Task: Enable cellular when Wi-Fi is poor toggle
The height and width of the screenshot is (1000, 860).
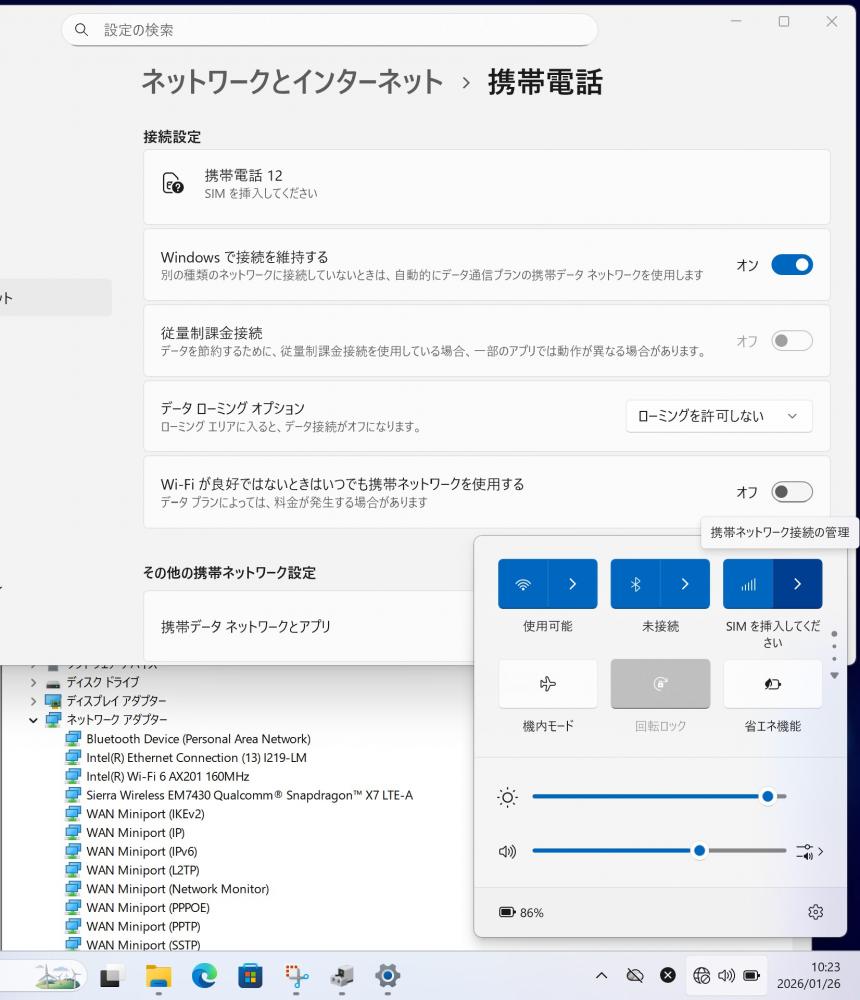Action: coord(791,492)
